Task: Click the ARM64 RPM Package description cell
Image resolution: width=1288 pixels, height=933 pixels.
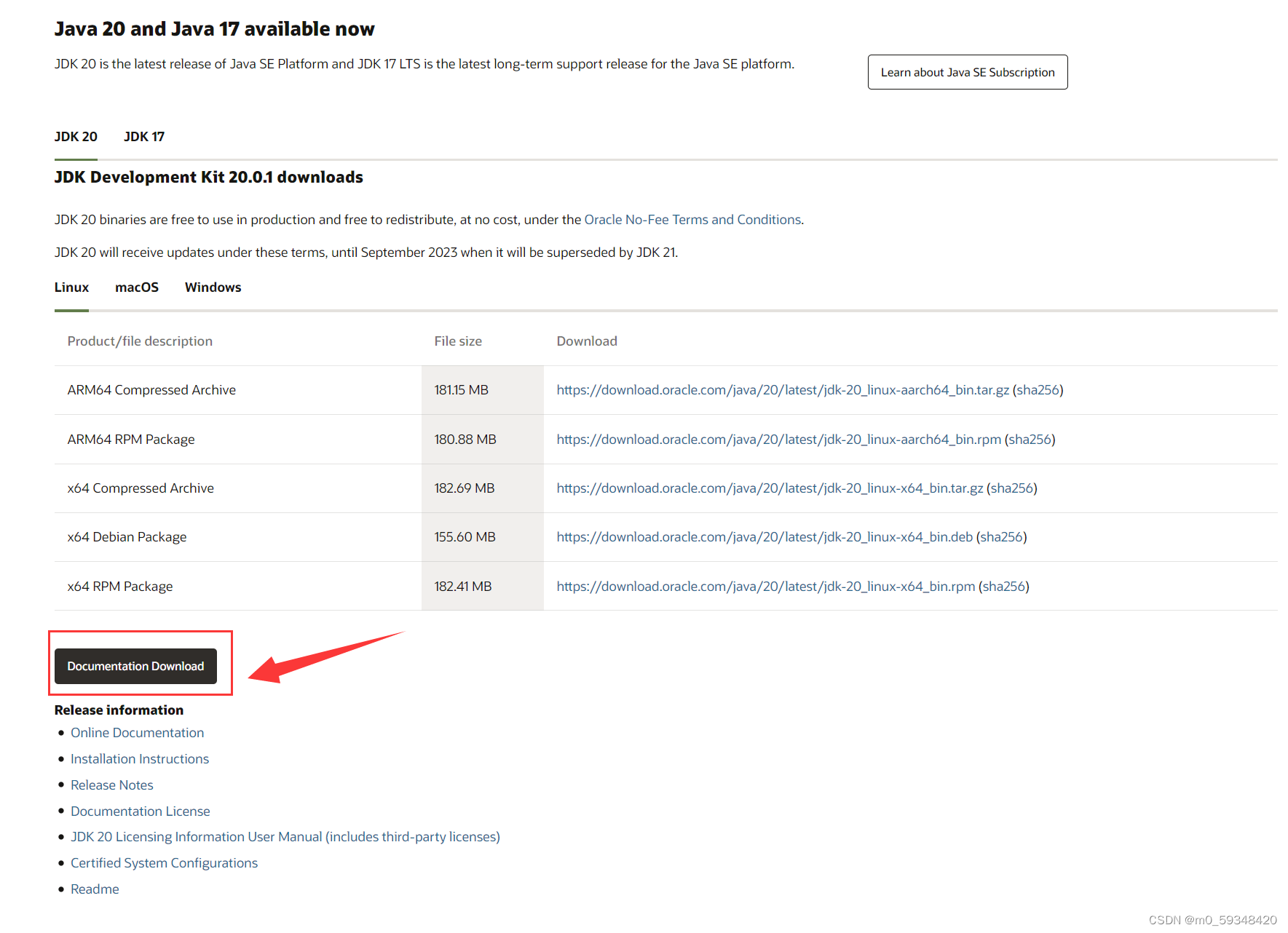Action: (x=238, y=440)
